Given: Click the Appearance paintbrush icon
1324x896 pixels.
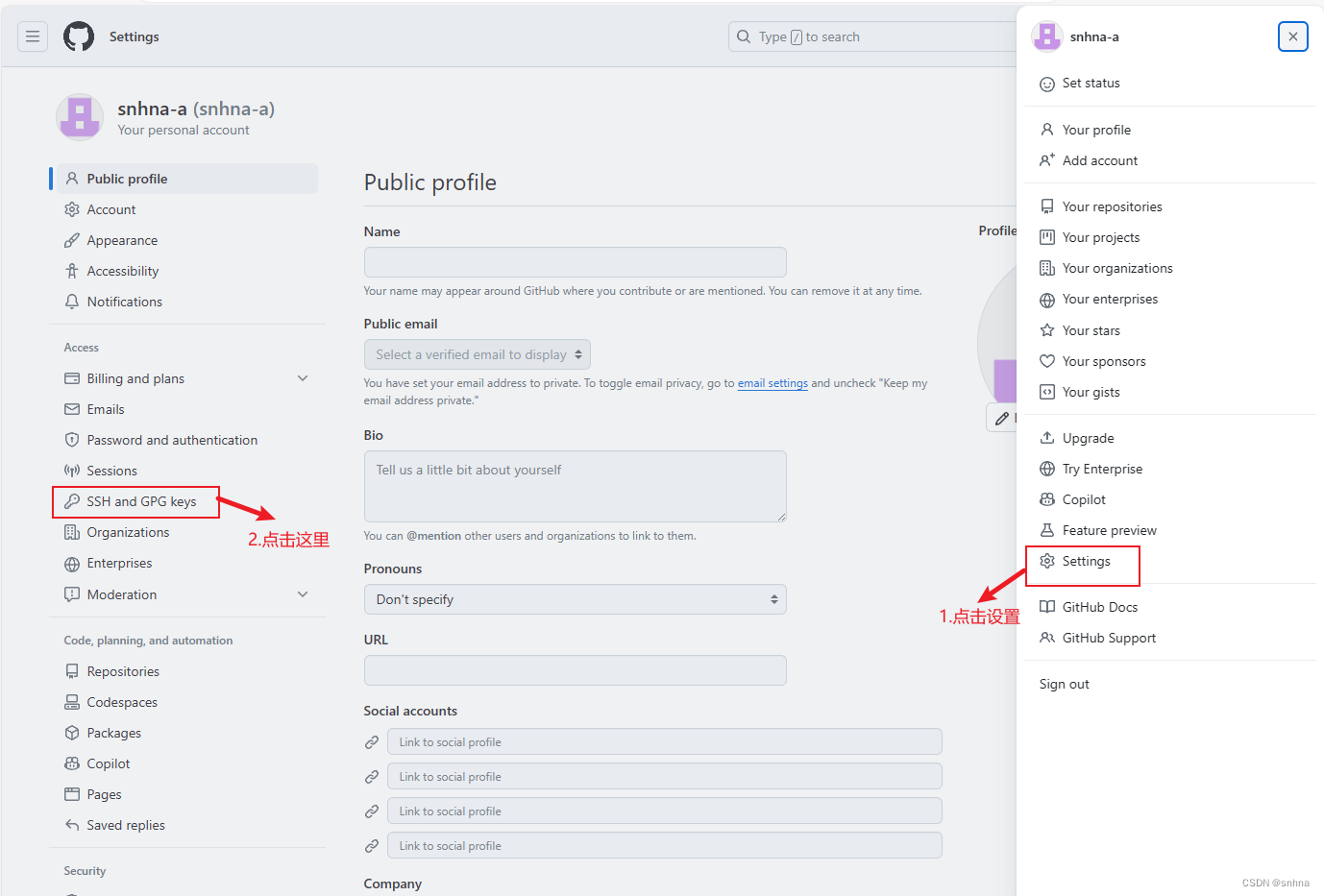Looking at the screenshot, I should click(x=72, y=240).
